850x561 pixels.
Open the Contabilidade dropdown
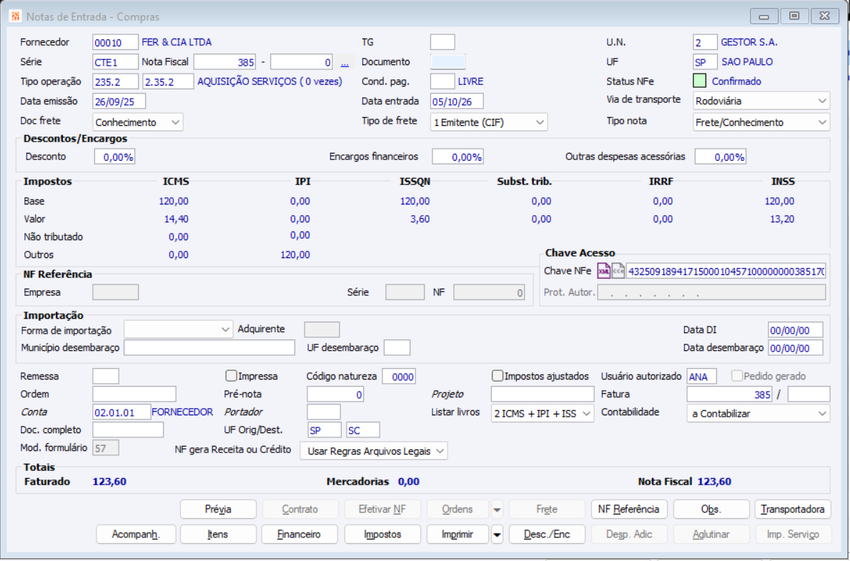pyautogui.click(x=758, y=413)
